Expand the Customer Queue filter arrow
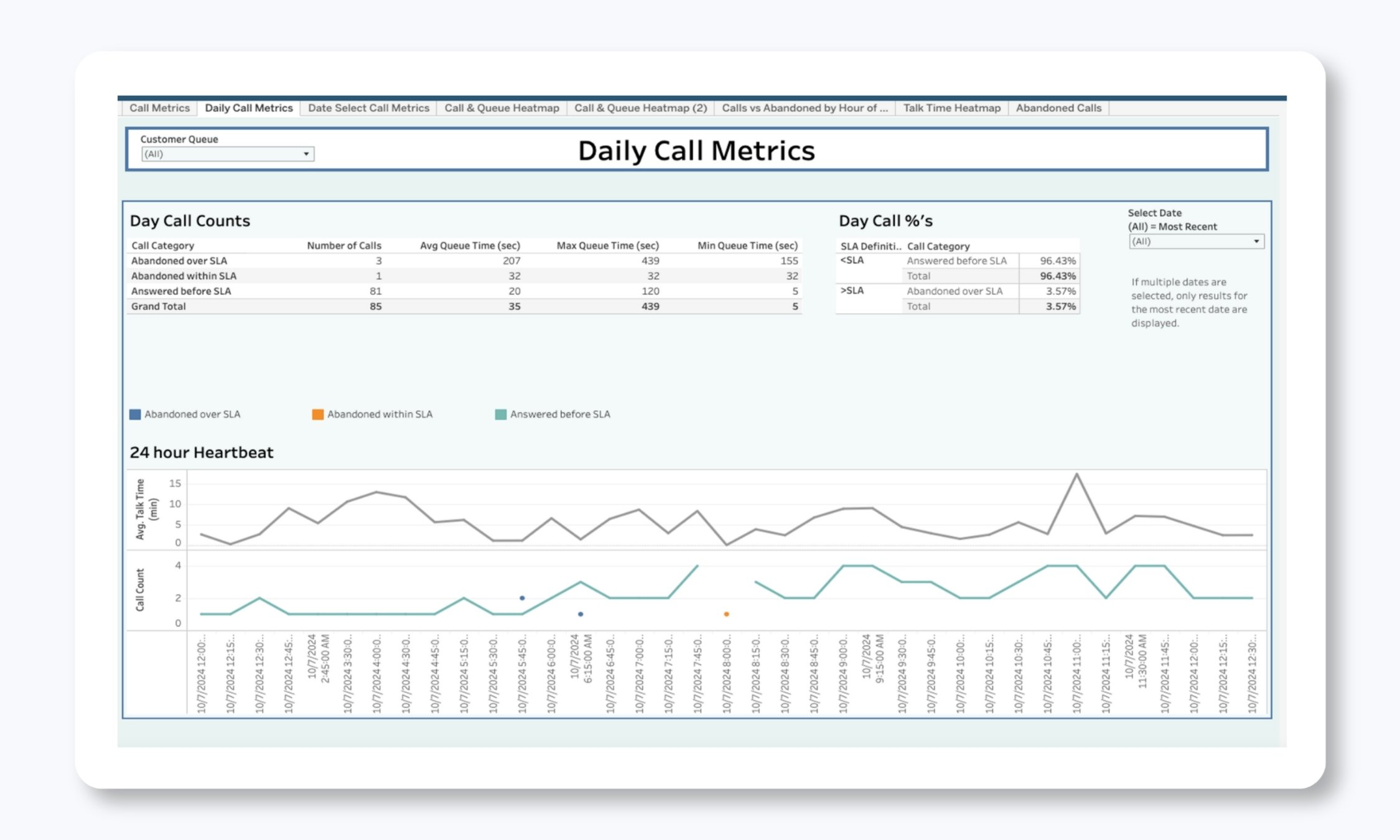 pyautogui.click(x=306, y=154)
